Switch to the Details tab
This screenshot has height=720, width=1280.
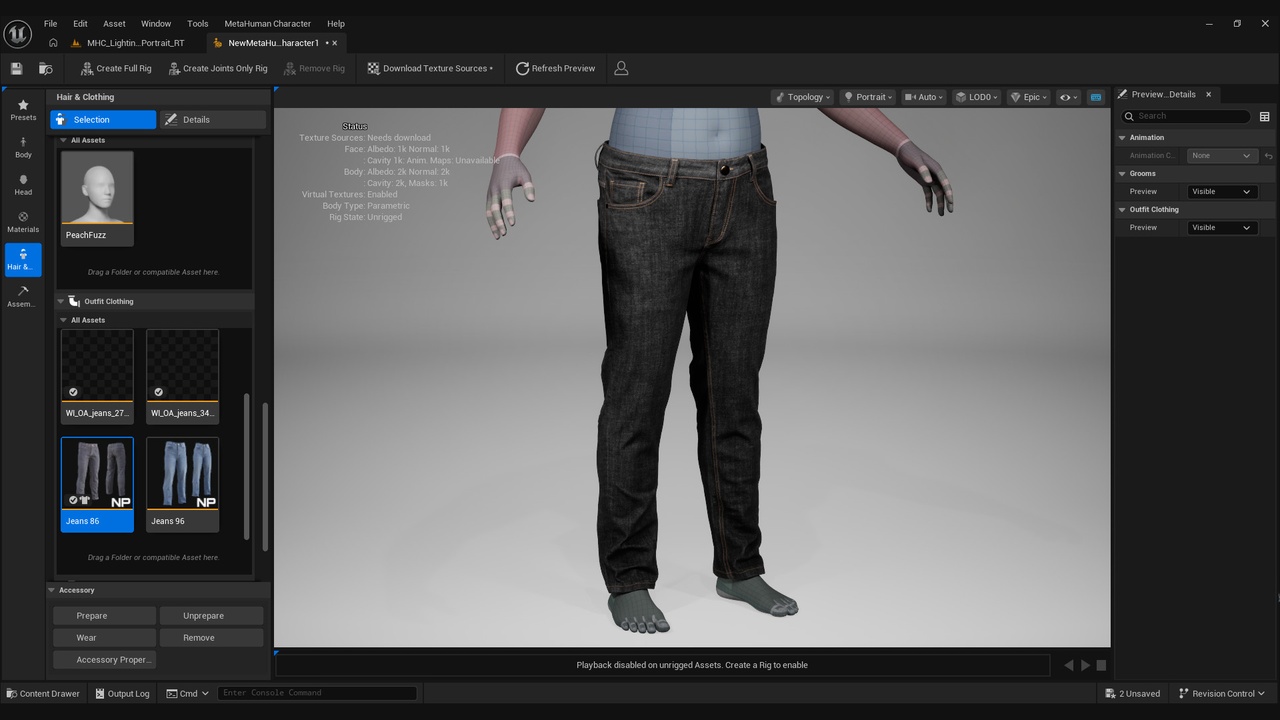coord(213,120)
